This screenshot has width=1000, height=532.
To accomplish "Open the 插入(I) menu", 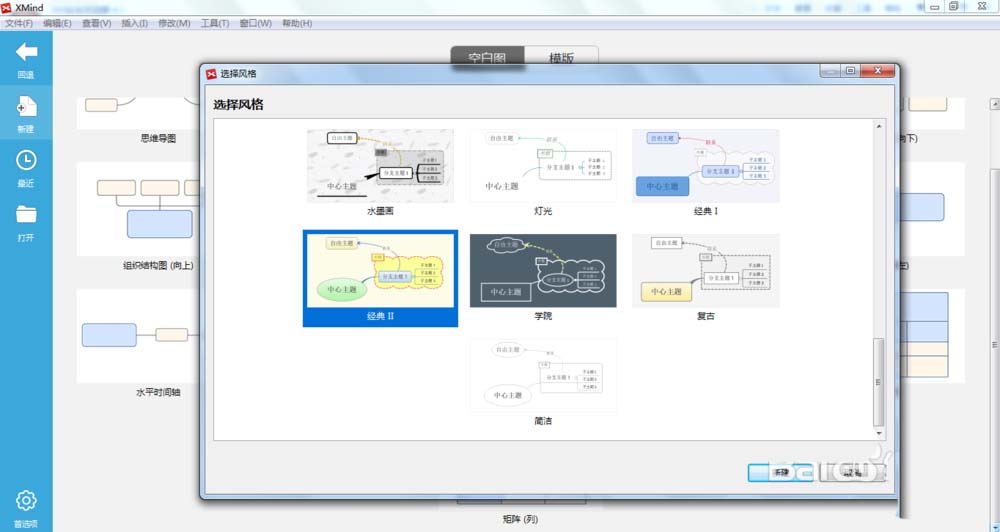I will (135, 23).
